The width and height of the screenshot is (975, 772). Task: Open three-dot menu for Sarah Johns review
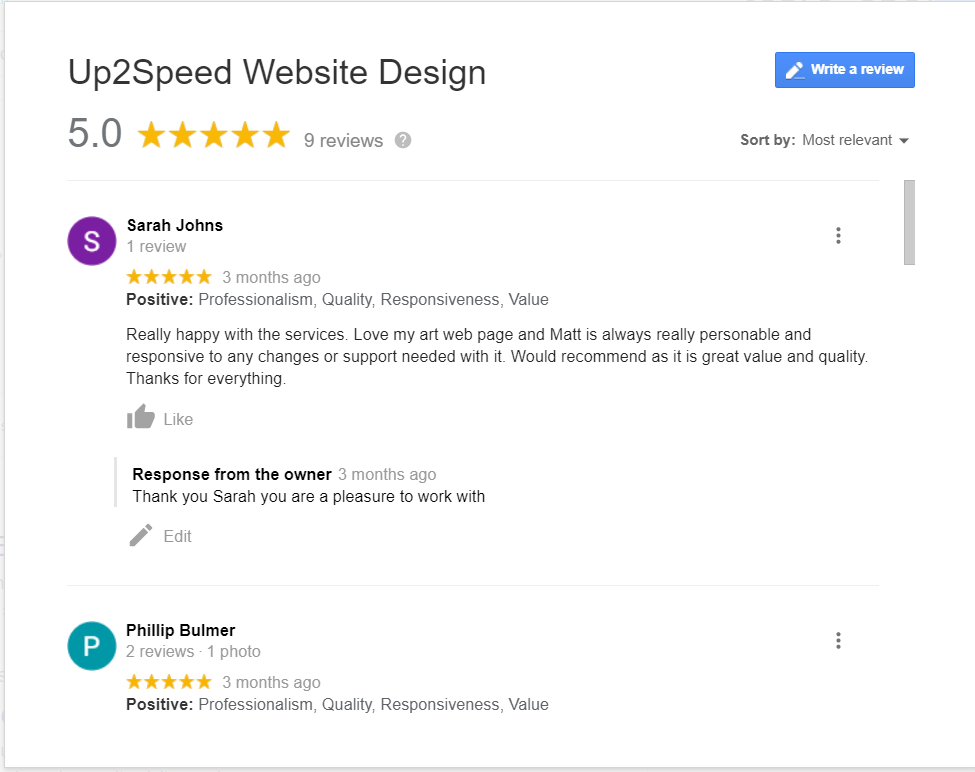[x=838, y=236]
